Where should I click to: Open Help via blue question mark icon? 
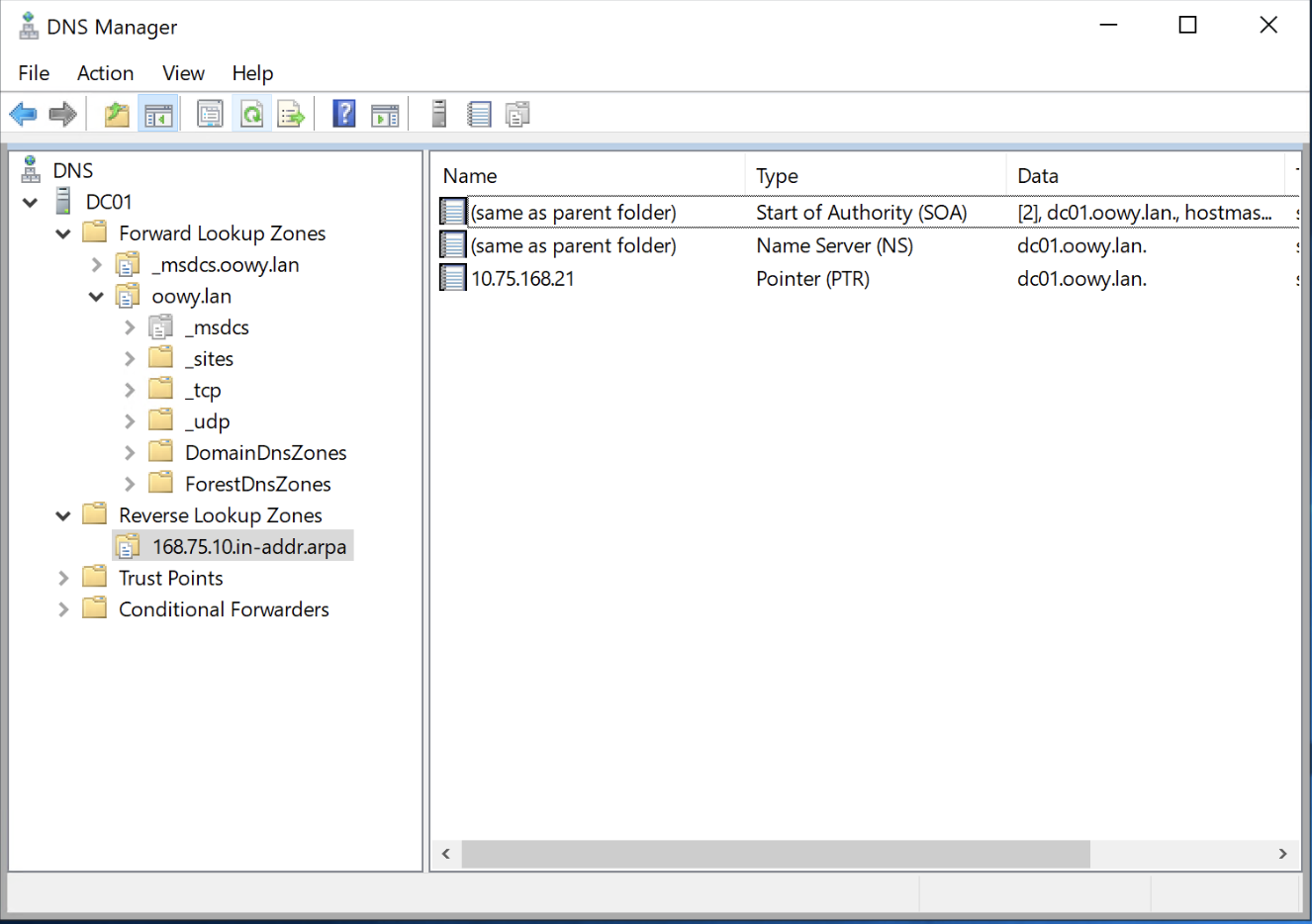point(343,114)
